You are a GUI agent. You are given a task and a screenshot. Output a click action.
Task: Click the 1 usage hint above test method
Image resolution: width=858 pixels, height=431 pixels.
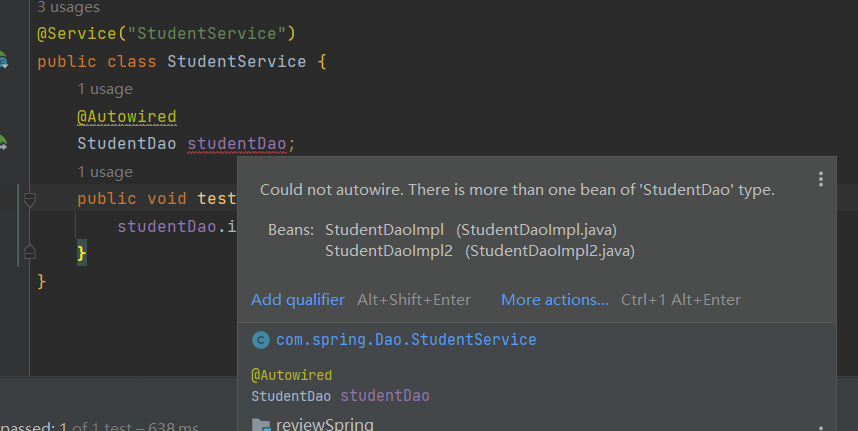pyautogui.click(x=104, y=172)
